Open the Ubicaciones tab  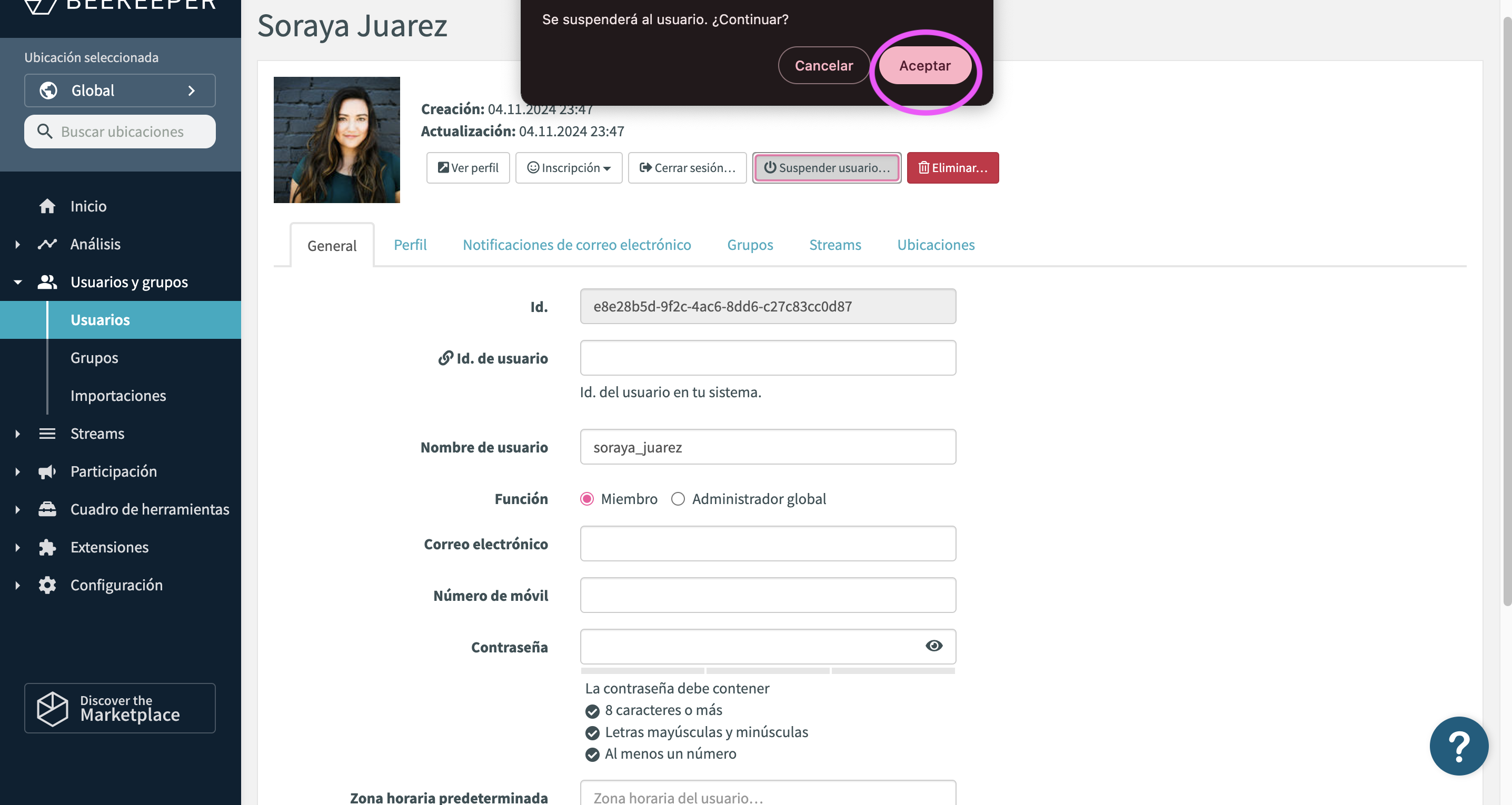click(936, 245)
